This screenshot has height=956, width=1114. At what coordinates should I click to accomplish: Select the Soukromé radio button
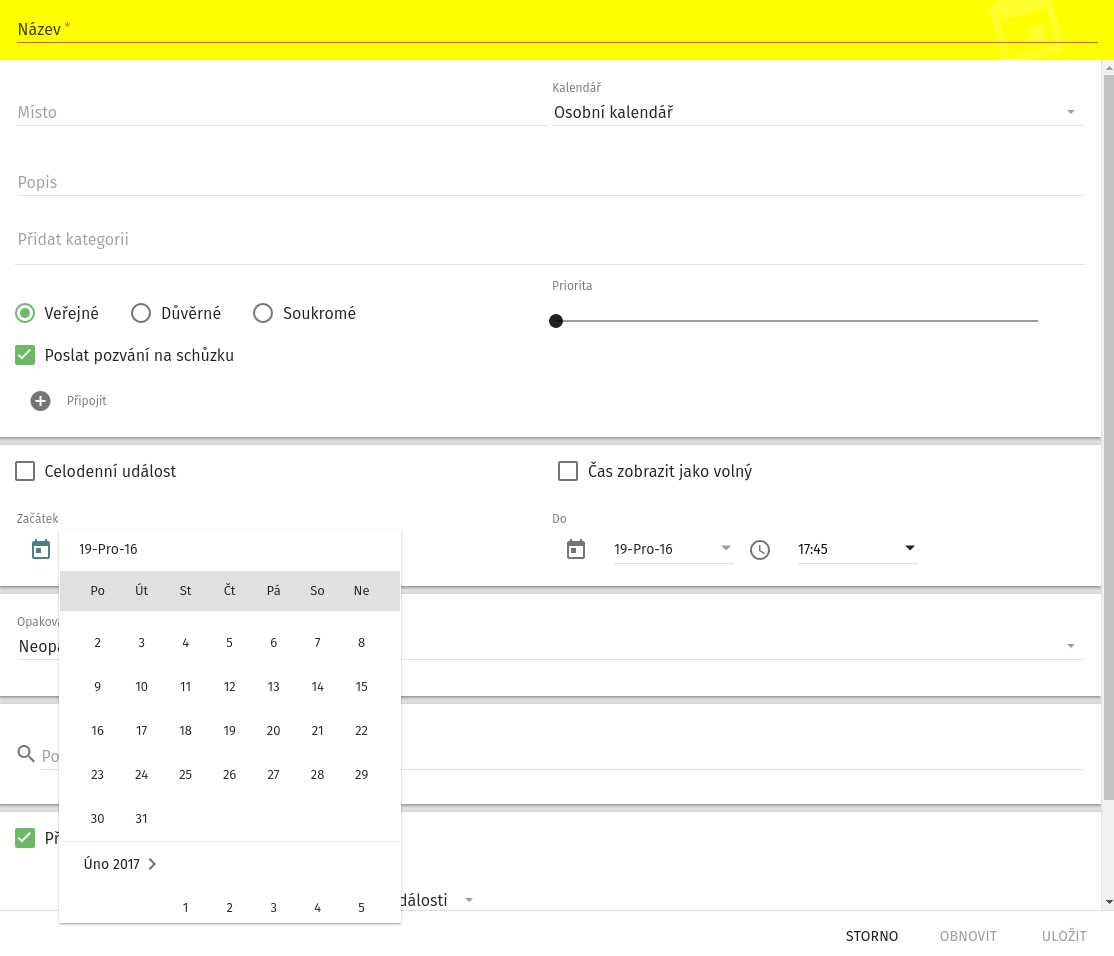[x=263, y=313]
